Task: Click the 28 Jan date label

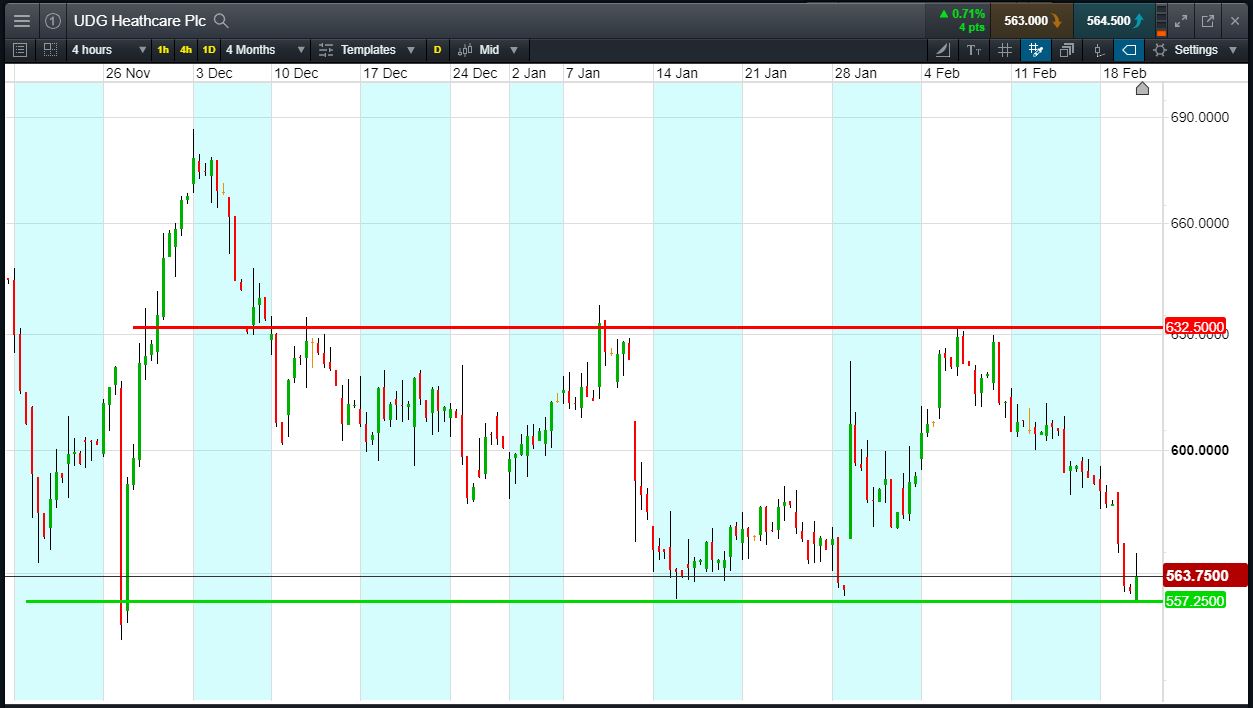Action: coord(856,73)
